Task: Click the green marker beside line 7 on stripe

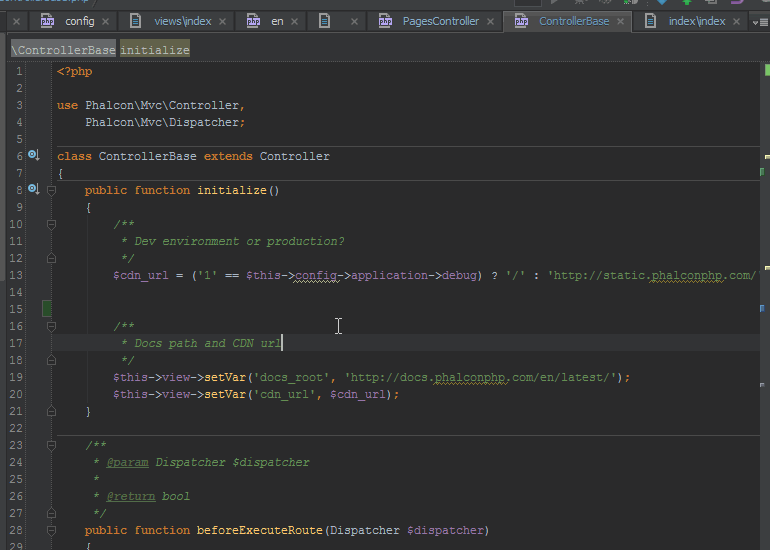Action: 762,172
